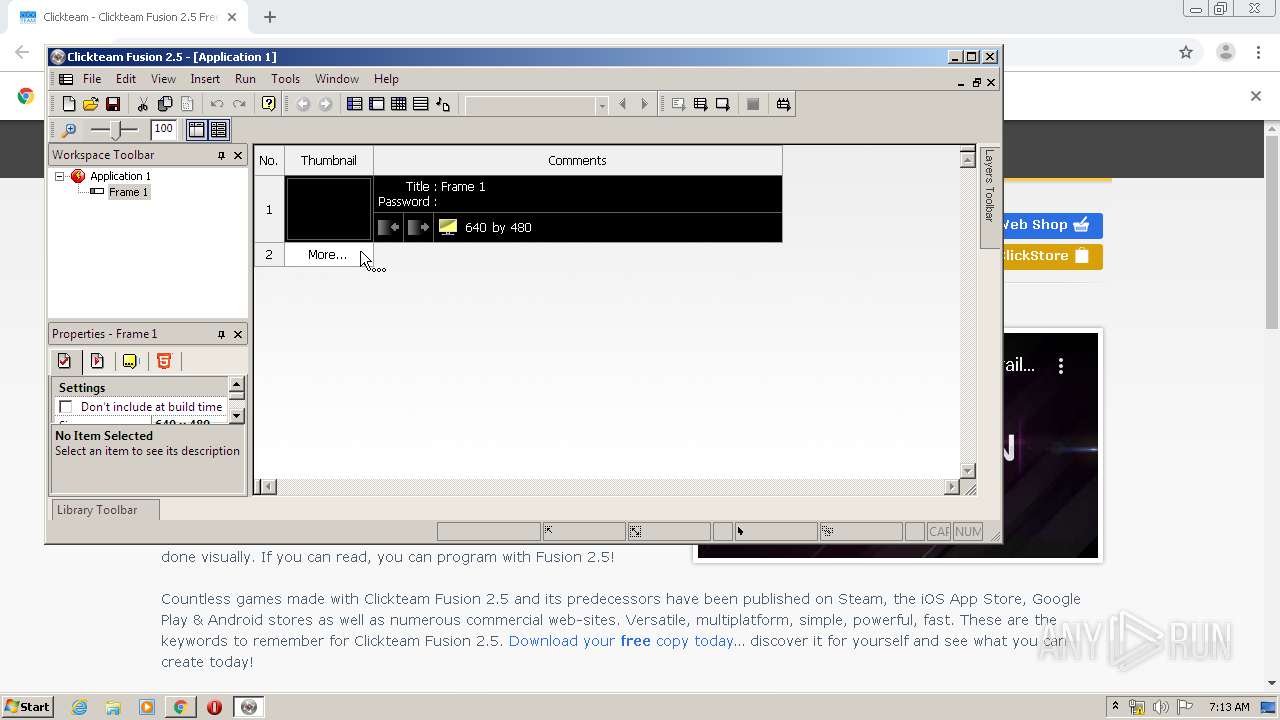Open the Frame Editor icon
Screen dimensions: 1280x720
click(x=377, y=104)
